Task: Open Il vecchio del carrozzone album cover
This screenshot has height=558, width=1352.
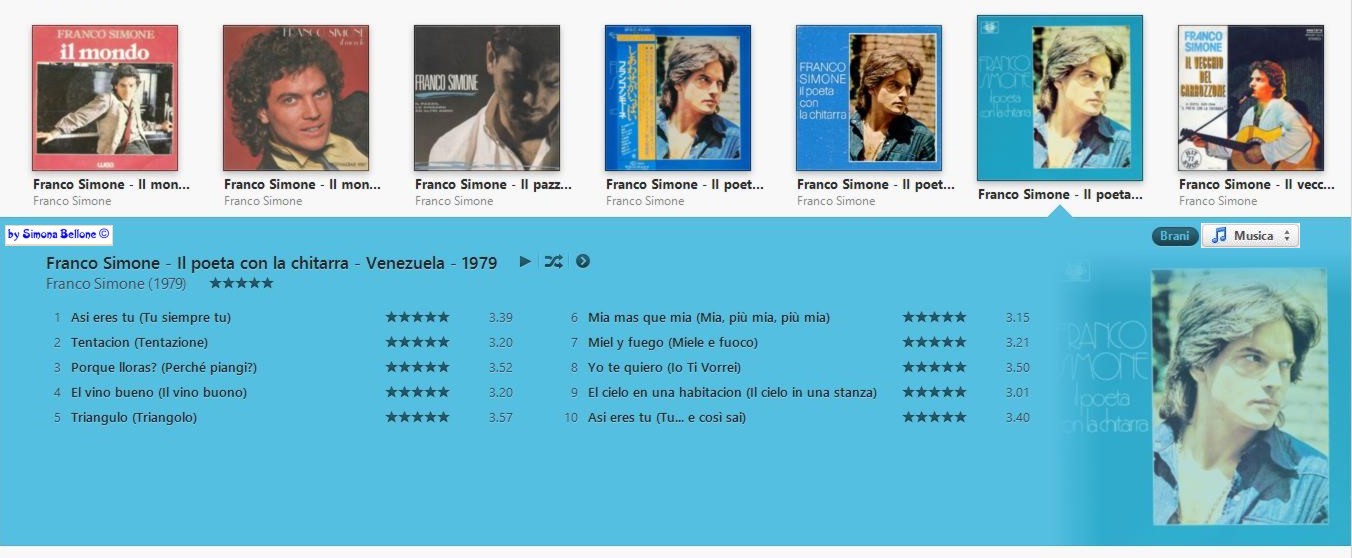Action: point(1251,98)
